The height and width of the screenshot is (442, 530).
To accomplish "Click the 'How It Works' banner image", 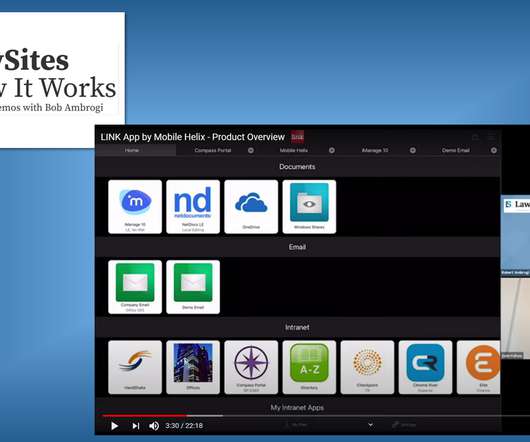I will point(62,80).
